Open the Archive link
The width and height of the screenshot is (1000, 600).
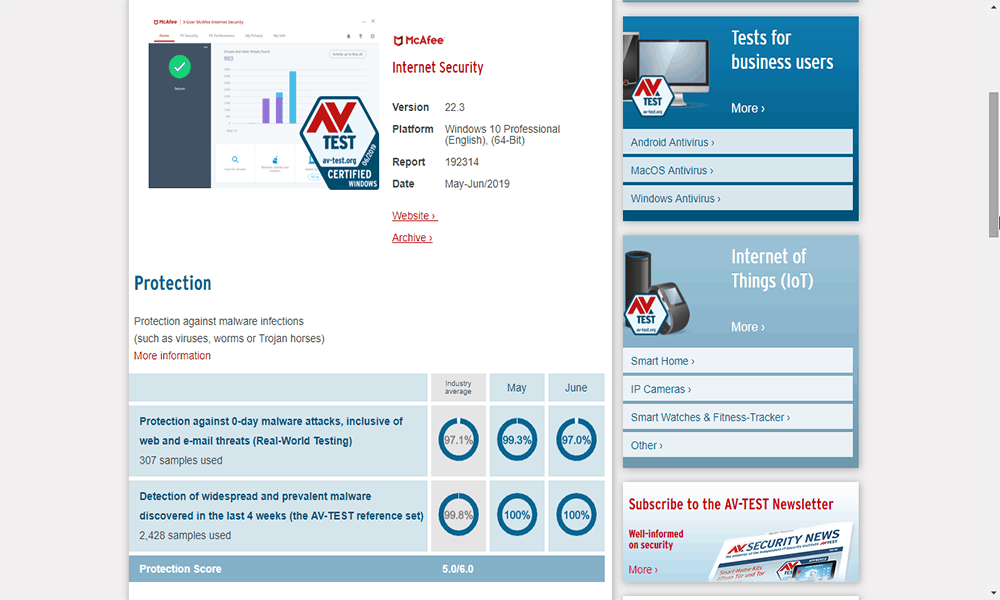tap(412, 237)
